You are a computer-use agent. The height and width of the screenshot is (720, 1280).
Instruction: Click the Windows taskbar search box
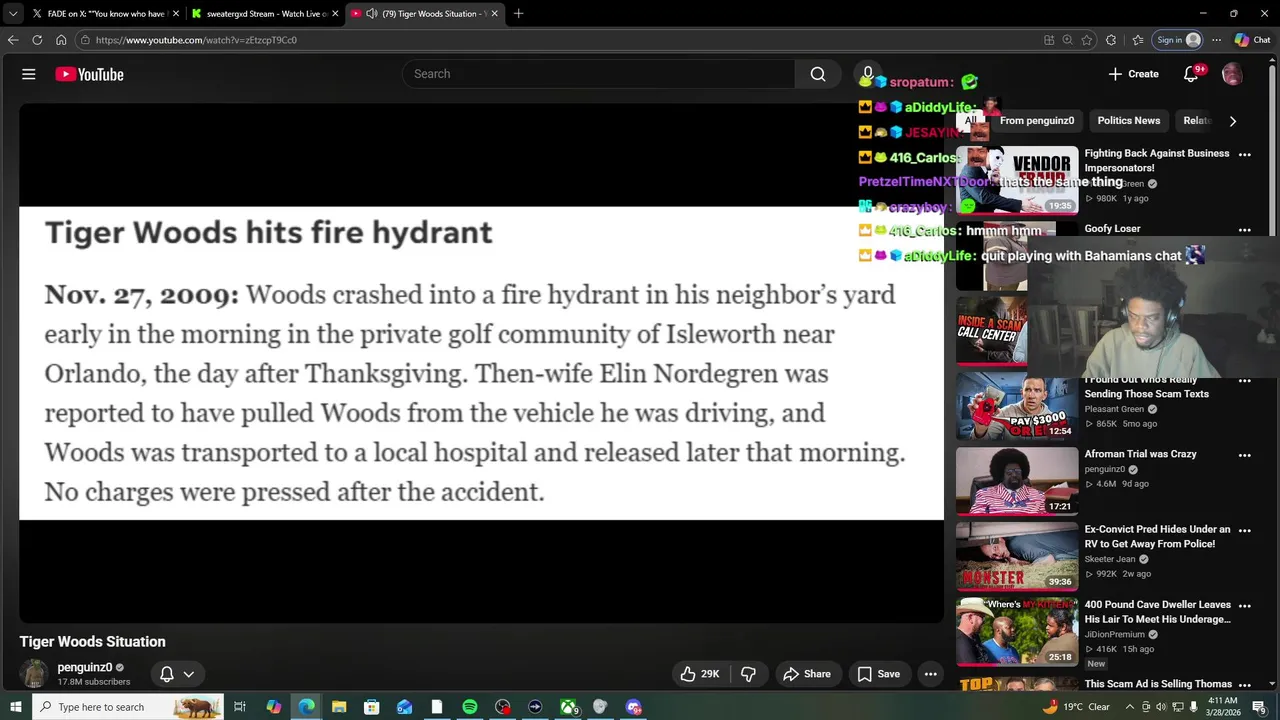(x=130, y=707)
